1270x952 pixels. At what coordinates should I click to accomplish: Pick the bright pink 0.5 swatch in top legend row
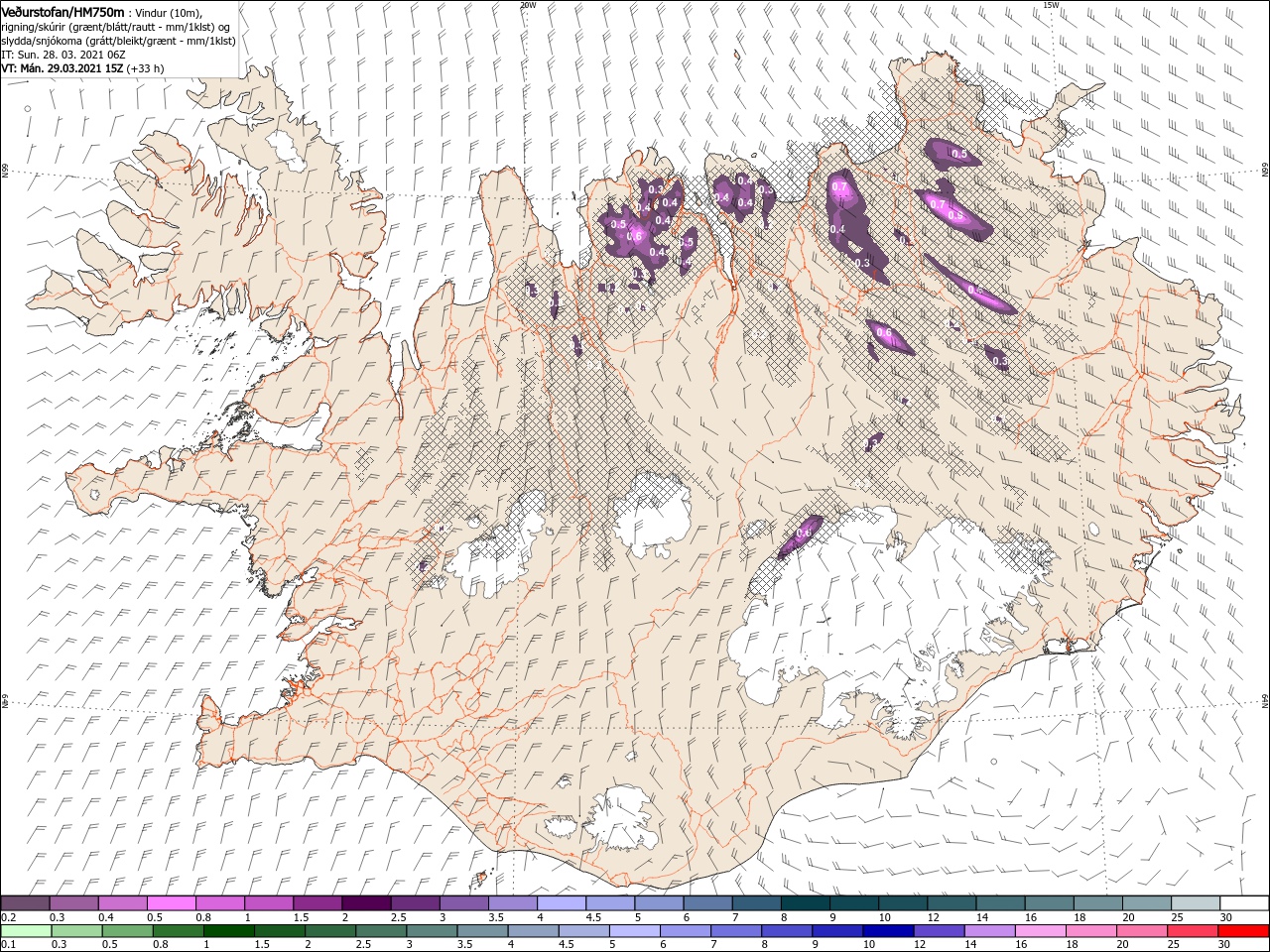pos(171,903)
